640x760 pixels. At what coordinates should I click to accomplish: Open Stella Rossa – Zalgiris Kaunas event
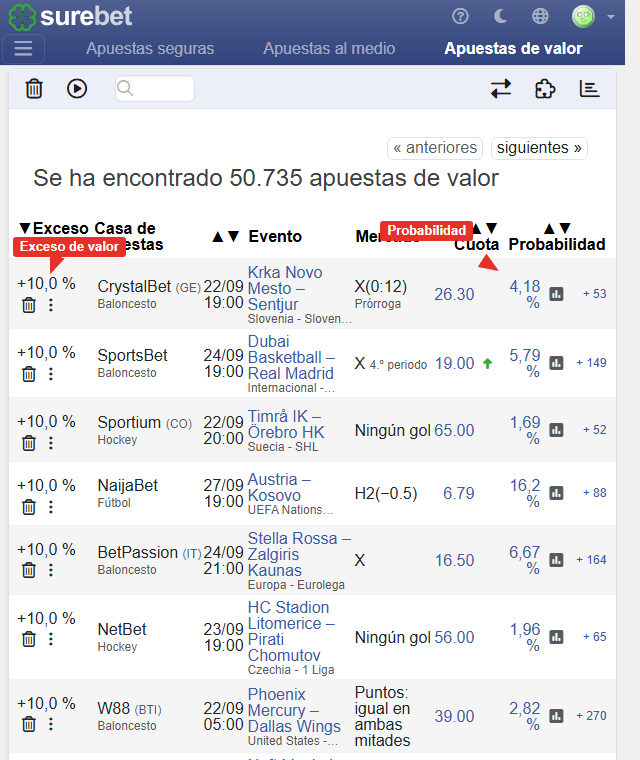click(x=299, y=554)
